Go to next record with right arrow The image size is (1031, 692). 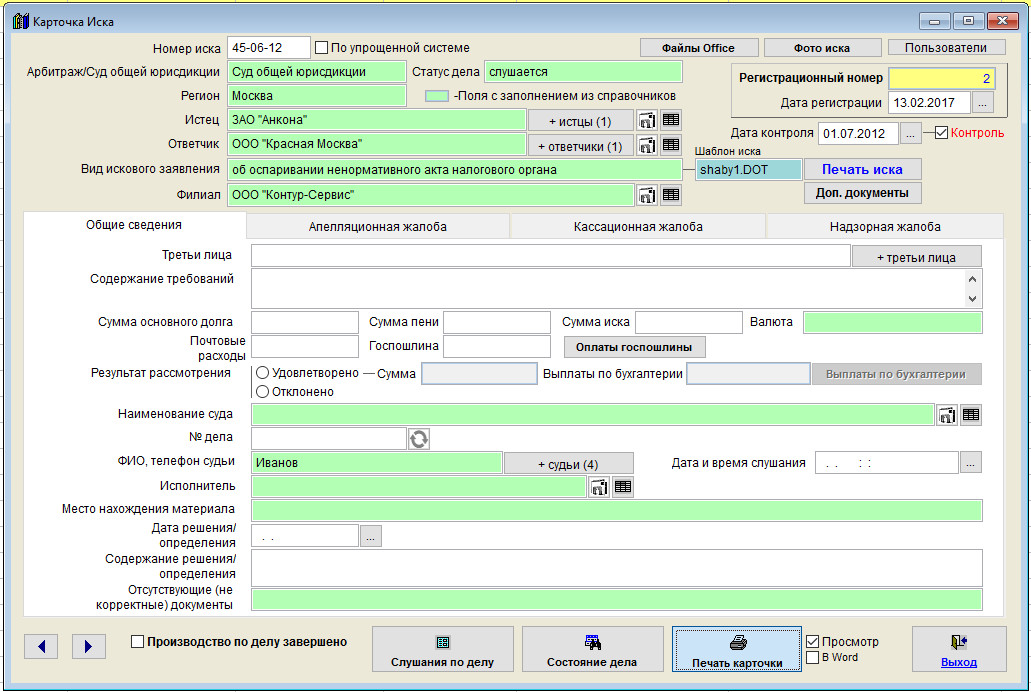[89, 647]
